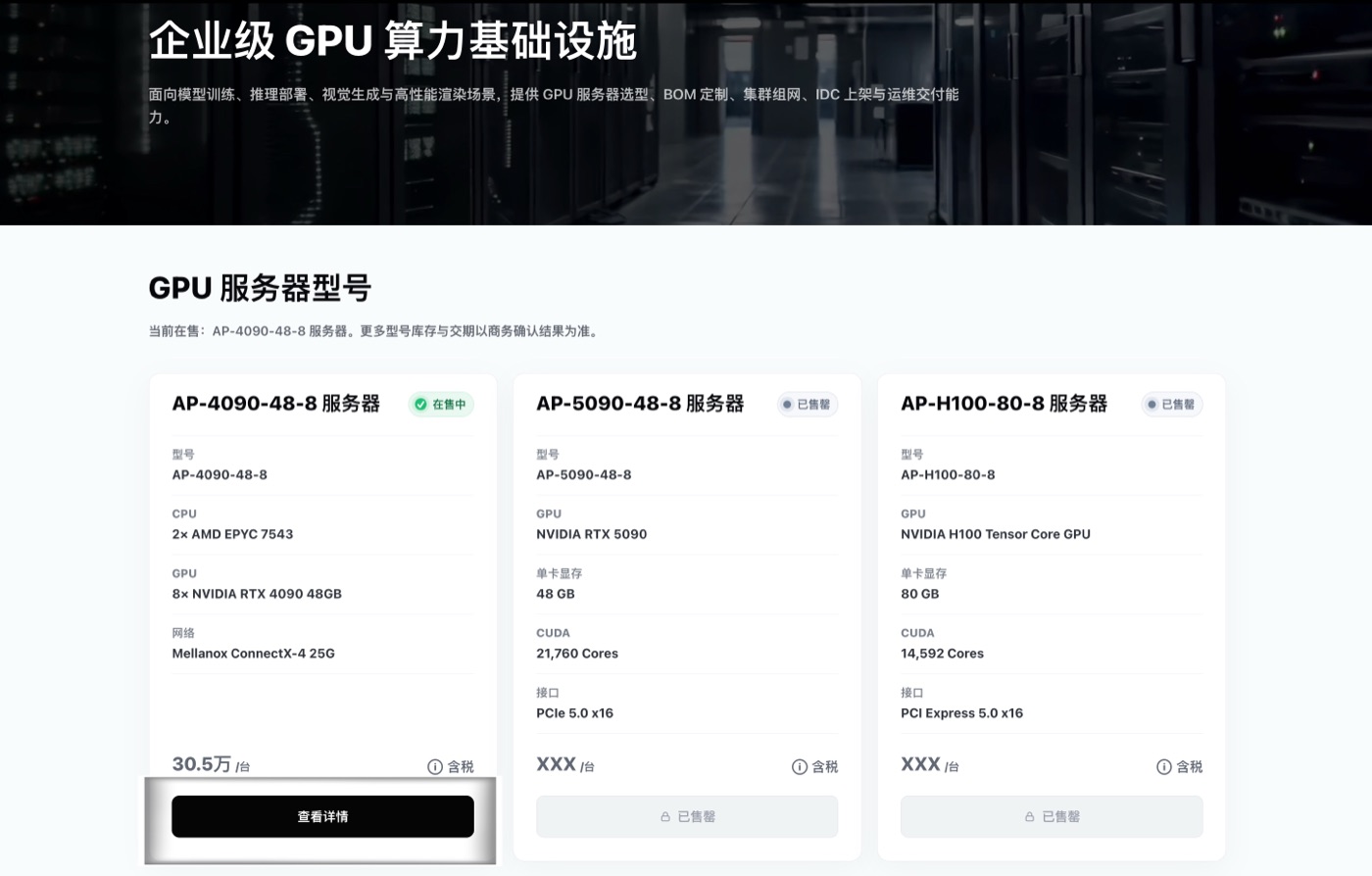Click the tax info icon on AP-5090-48-8 card
The width and height of the screenshot is (1372, 876).
[800, 766]
